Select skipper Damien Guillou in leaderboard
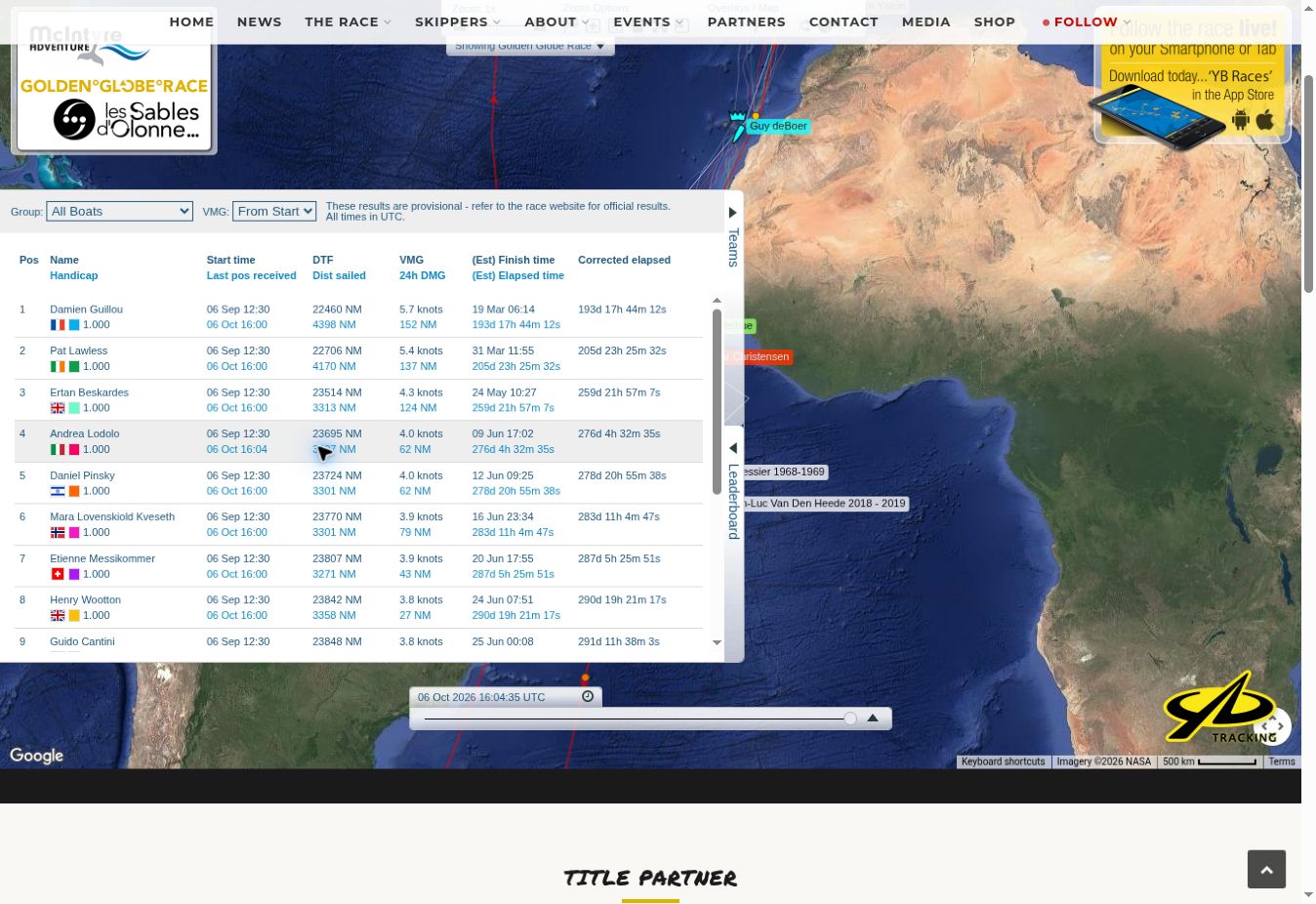This screenshot has width=1316, height=904. pos(86,309)
